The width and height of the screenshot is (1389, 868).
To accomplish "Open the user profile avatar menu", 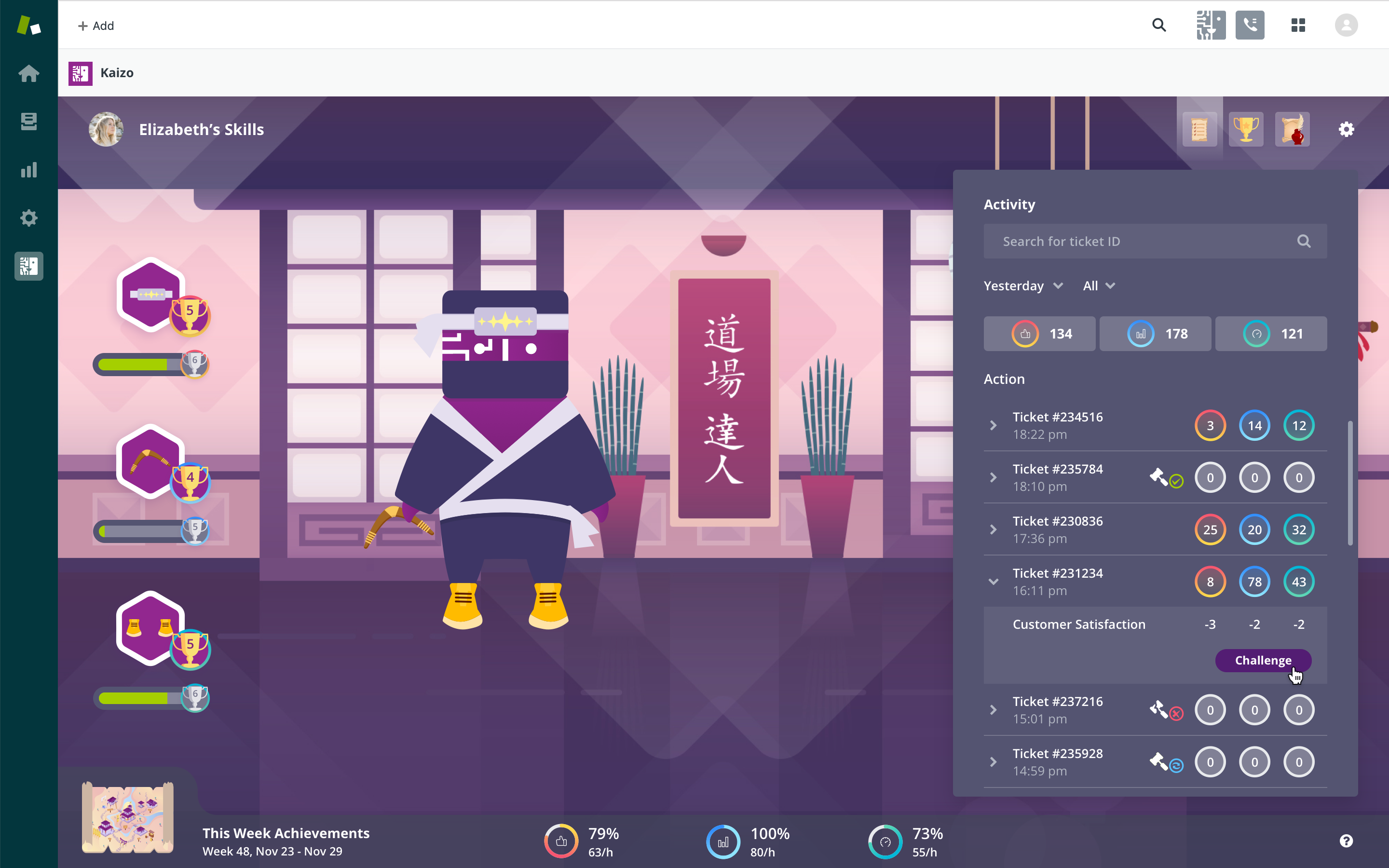I will pos(1346,25).
